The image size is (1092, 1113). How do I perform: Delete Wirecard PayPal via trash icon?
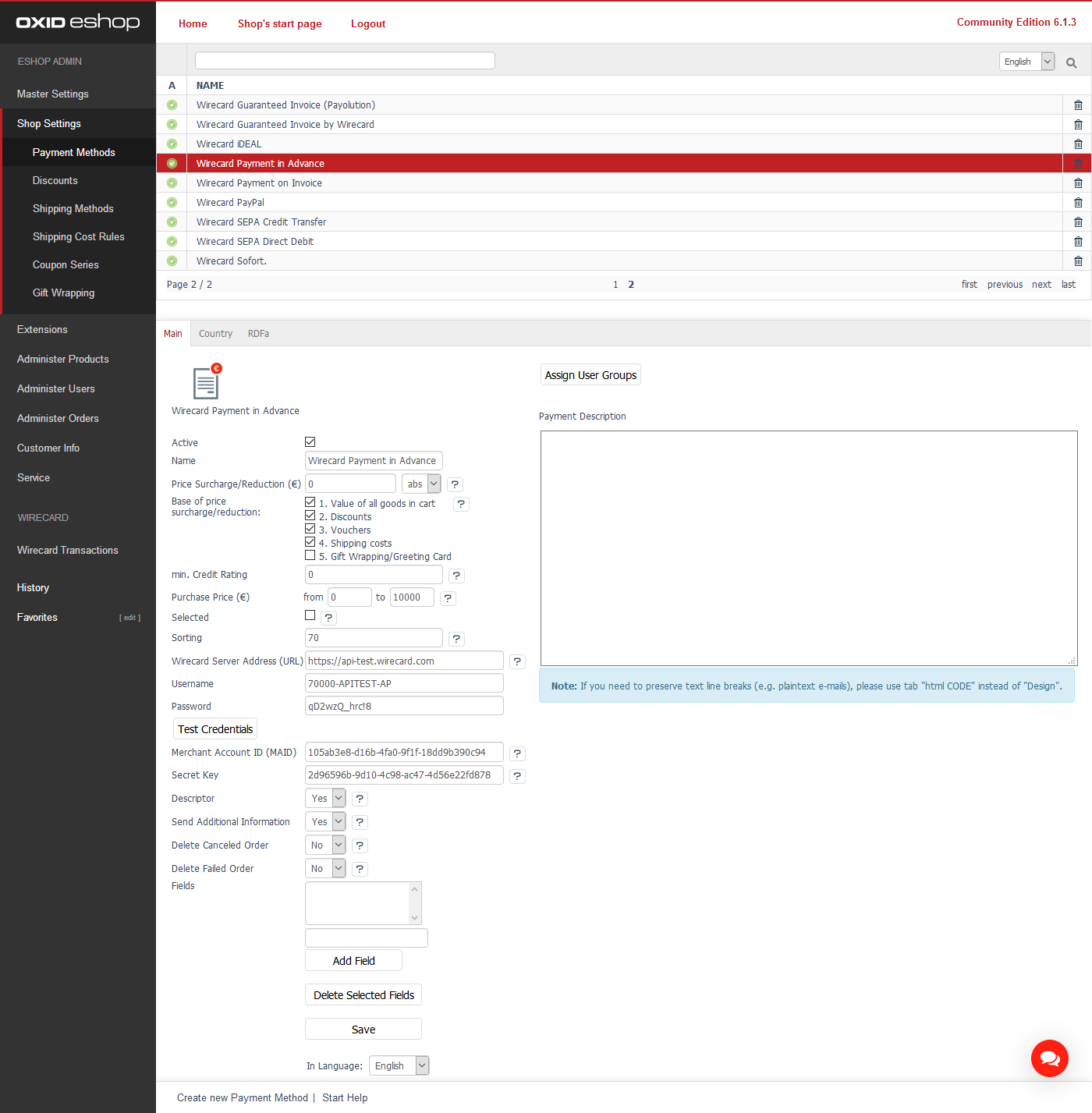click(1078, 203)
